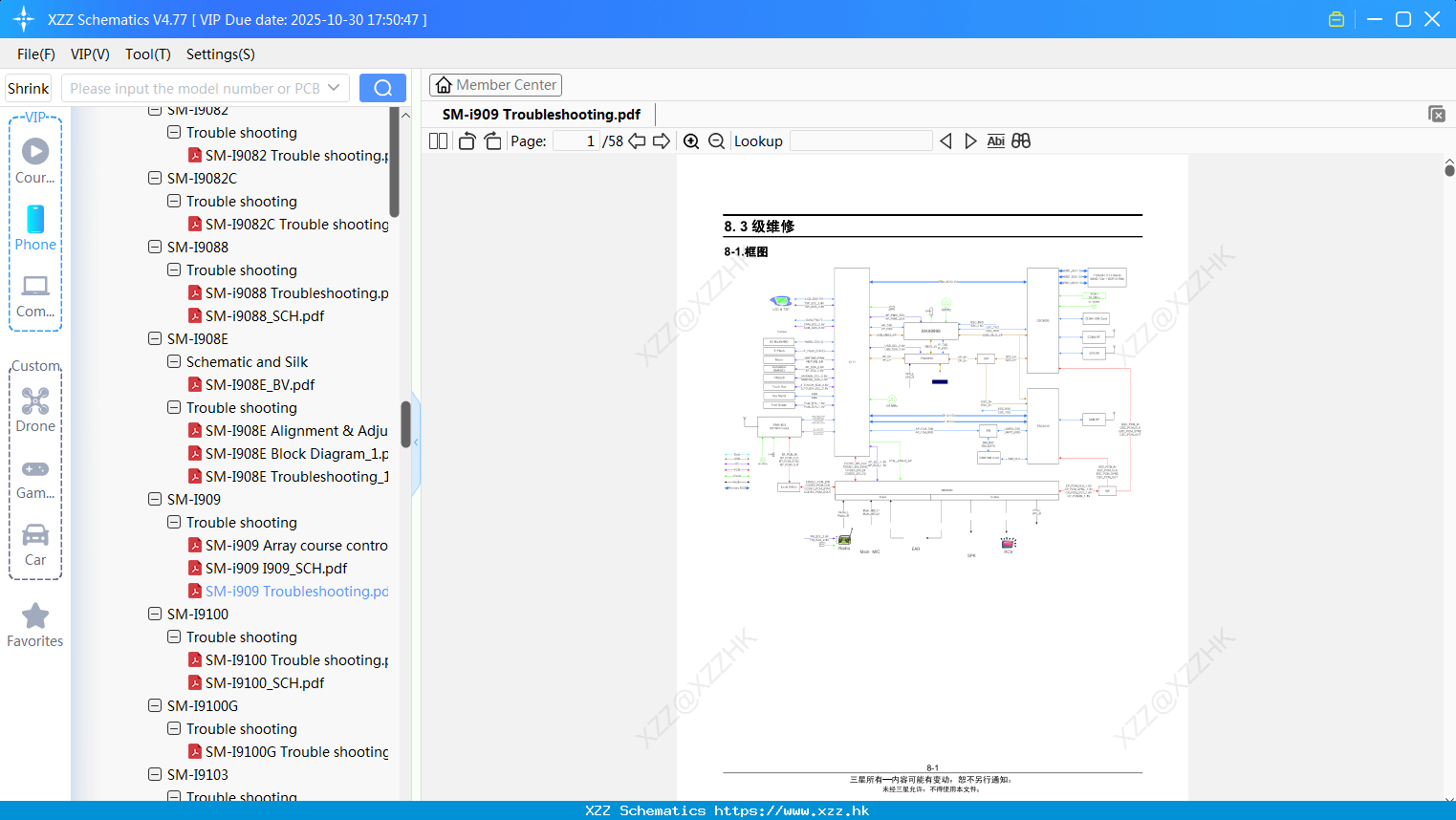1456x820 pixels.
Task: Open the File(F) menu
Action: click(36, 54)
